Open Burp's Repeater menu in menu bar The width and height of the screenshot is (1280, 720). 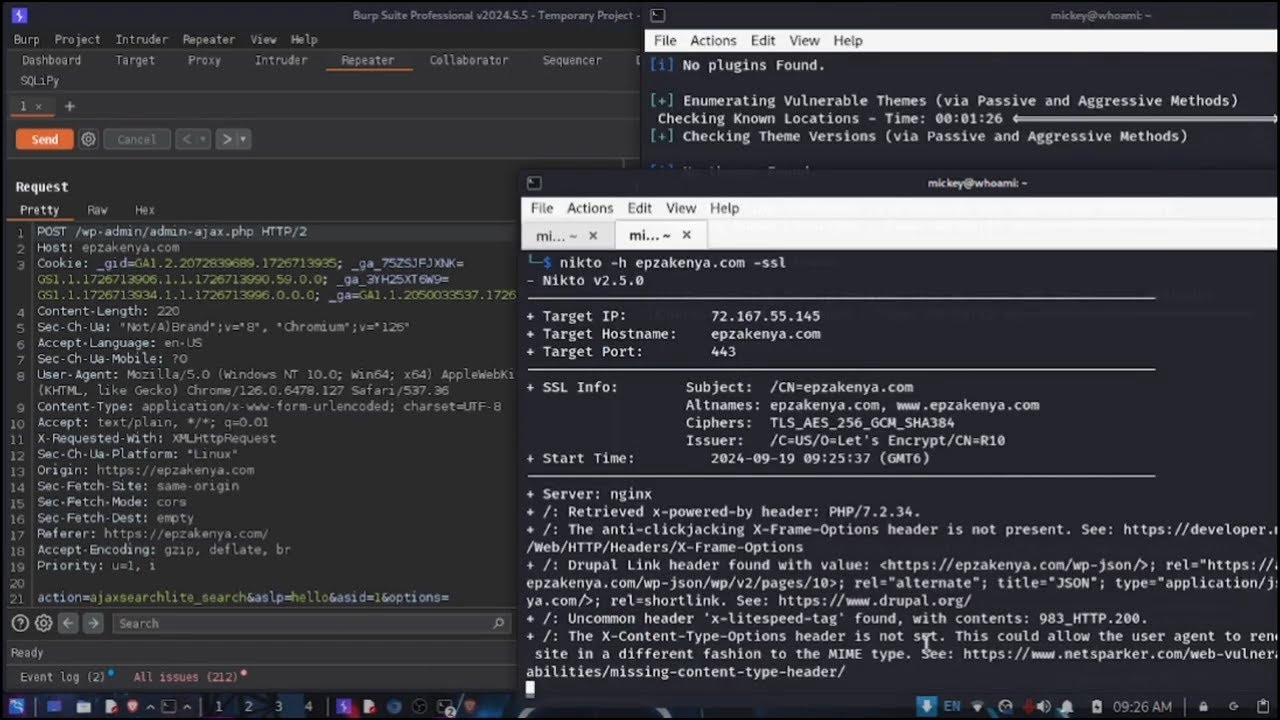(x=208, y=39)
